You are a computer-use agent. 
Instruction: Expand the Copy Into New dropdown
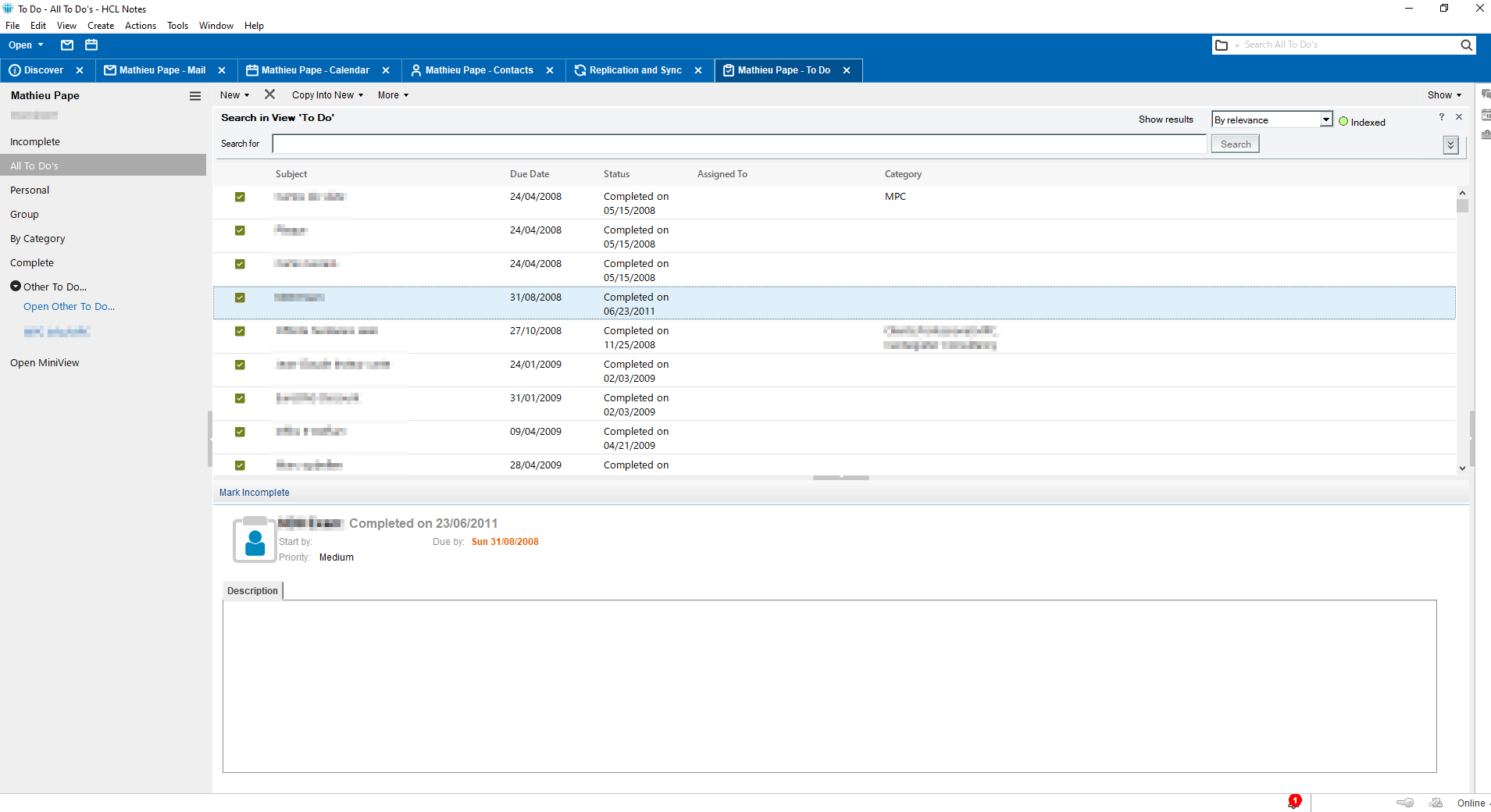pyautogui.click(x=327, y=95)
